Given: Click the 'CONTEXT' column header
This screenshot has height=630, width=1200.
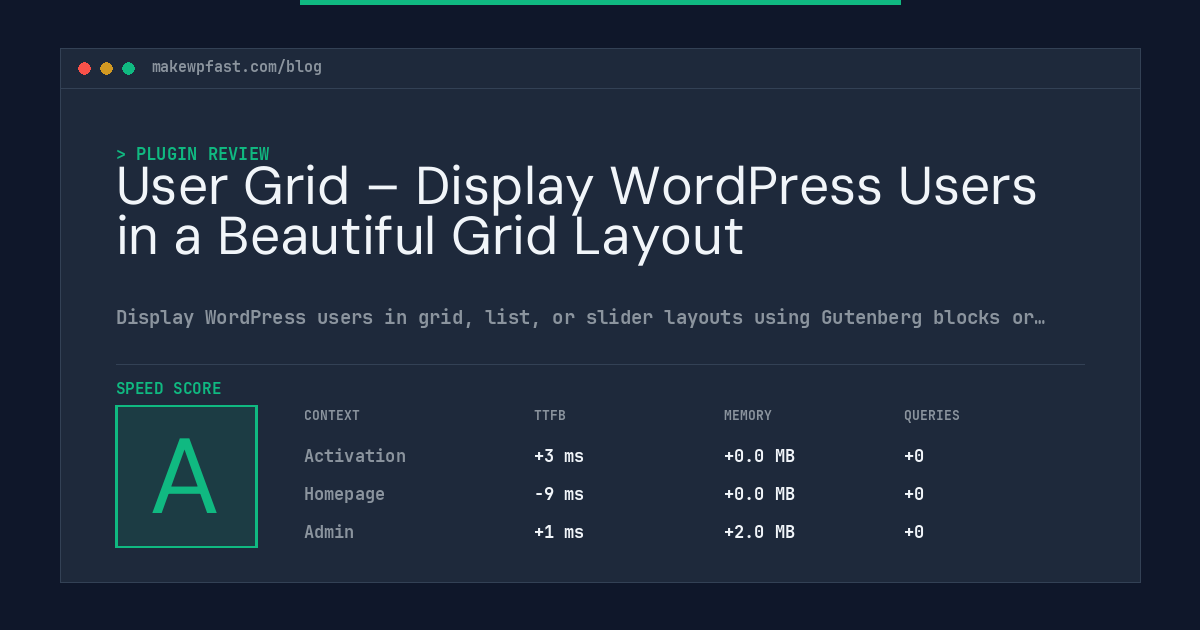Looking at the screenshot, I should pyautogui.click(x=332, y=416).
